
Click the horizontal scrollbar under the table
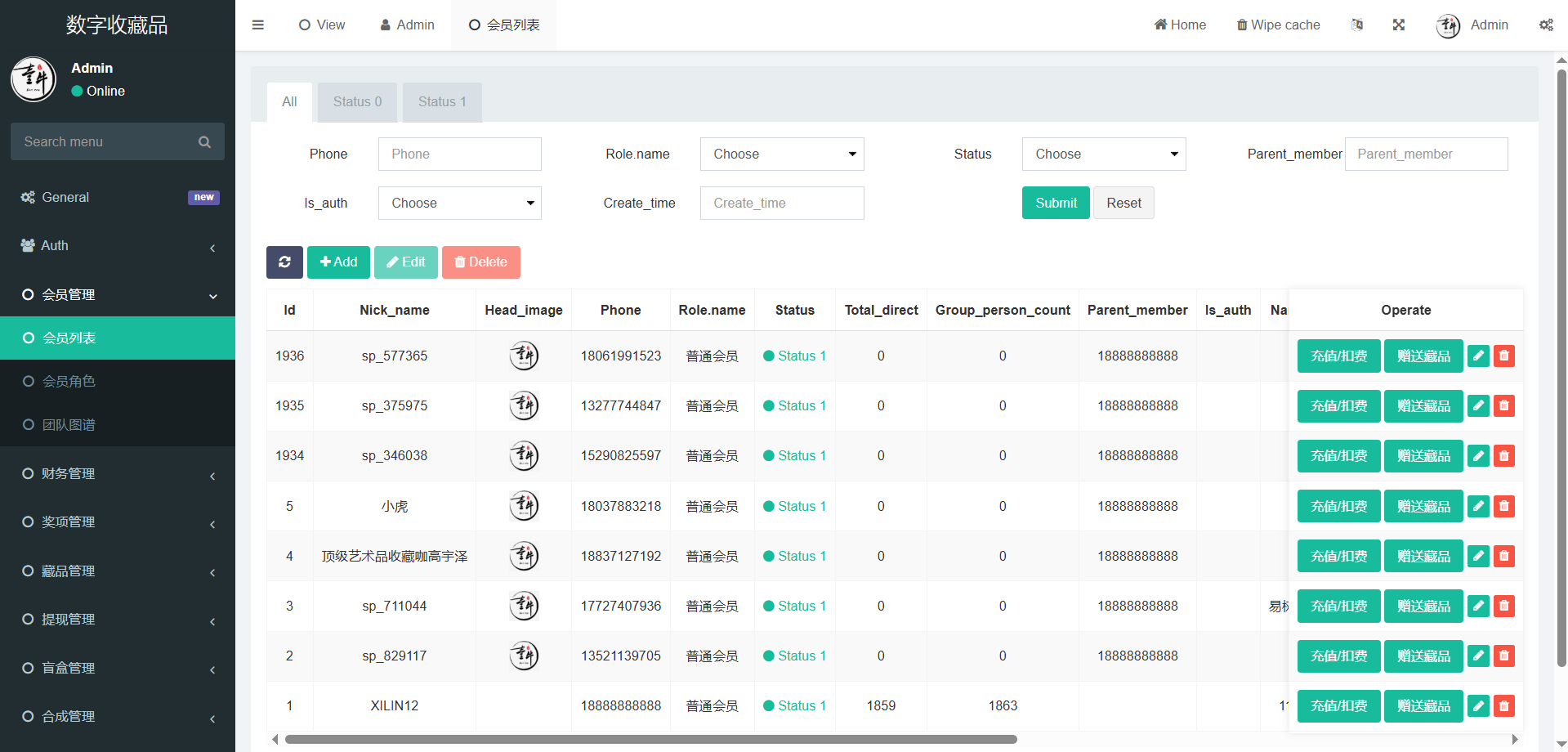point(650,739)
